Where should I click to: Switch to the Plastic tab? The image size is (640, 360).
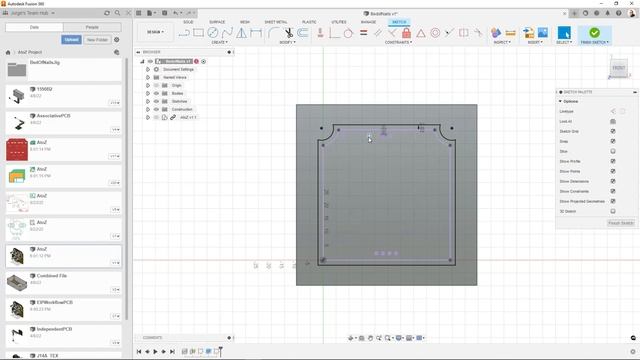coord(309,22)
